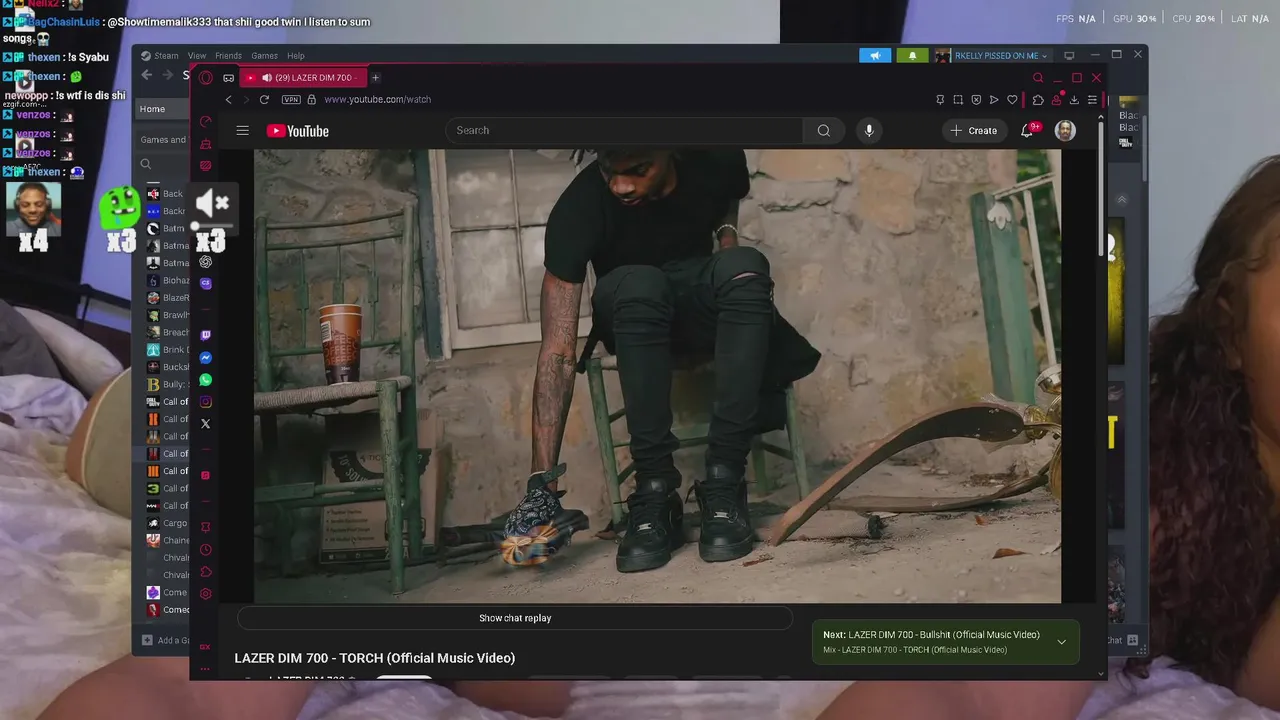Viewport: 1280px width, 720px height.
Task: Start voice search with the microphone
Action: 869,130
